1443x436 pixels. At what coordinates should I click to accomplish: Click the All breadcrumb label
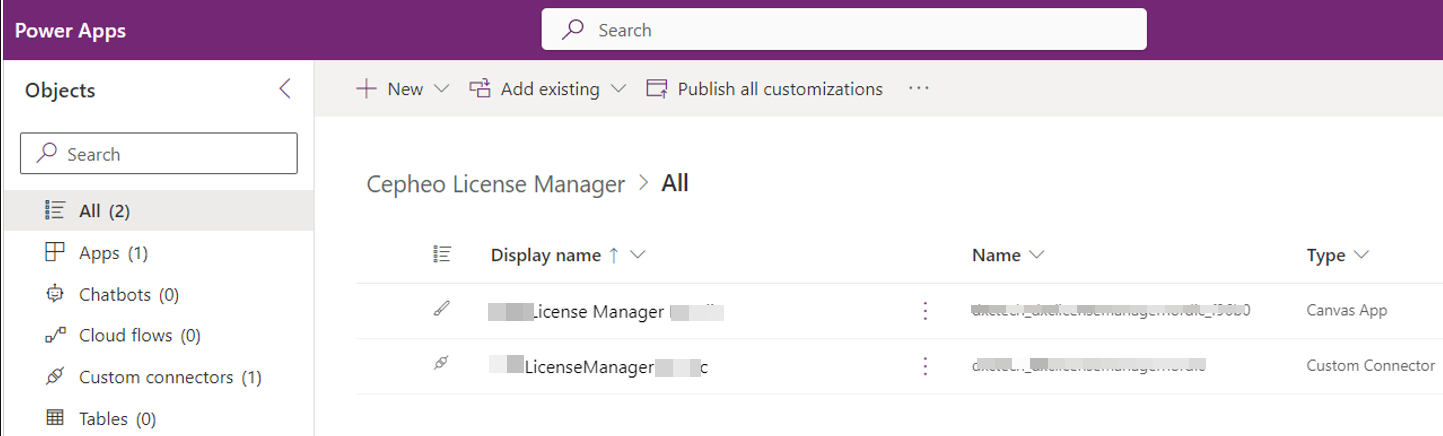[x=675, y=184]
